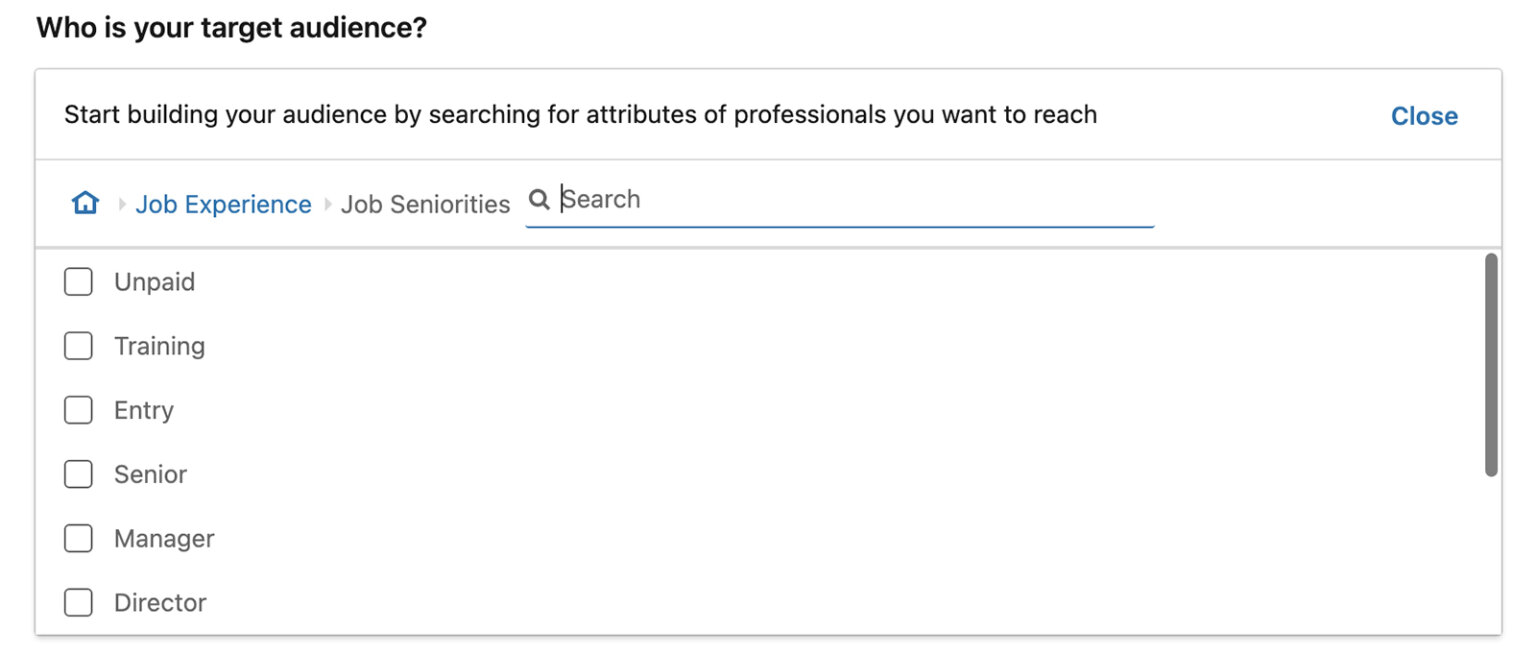Screen dimensions: 1536x655
Task: Tick the Manager checkbox
Action: 78,538
